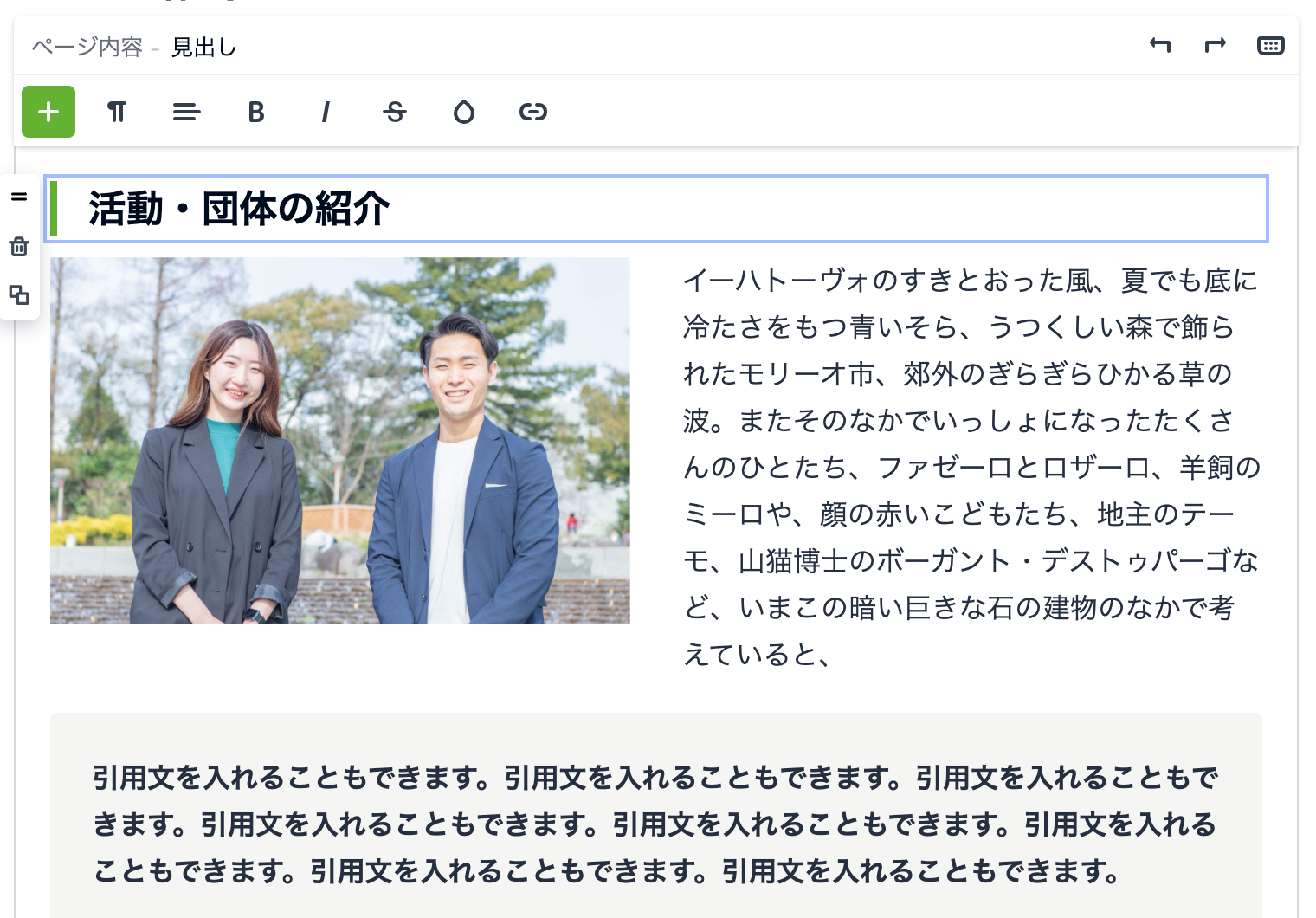Open the keyboard shortcuts icon
This screenshot has width=1316, height=918.
(1270, 45)
